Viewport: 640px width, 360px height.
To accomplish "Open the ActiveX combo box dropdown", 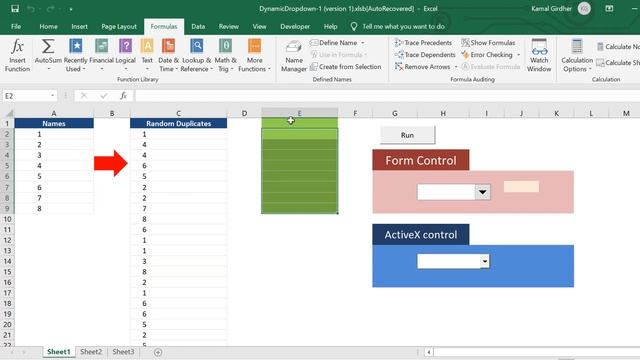I will point(484,261).
